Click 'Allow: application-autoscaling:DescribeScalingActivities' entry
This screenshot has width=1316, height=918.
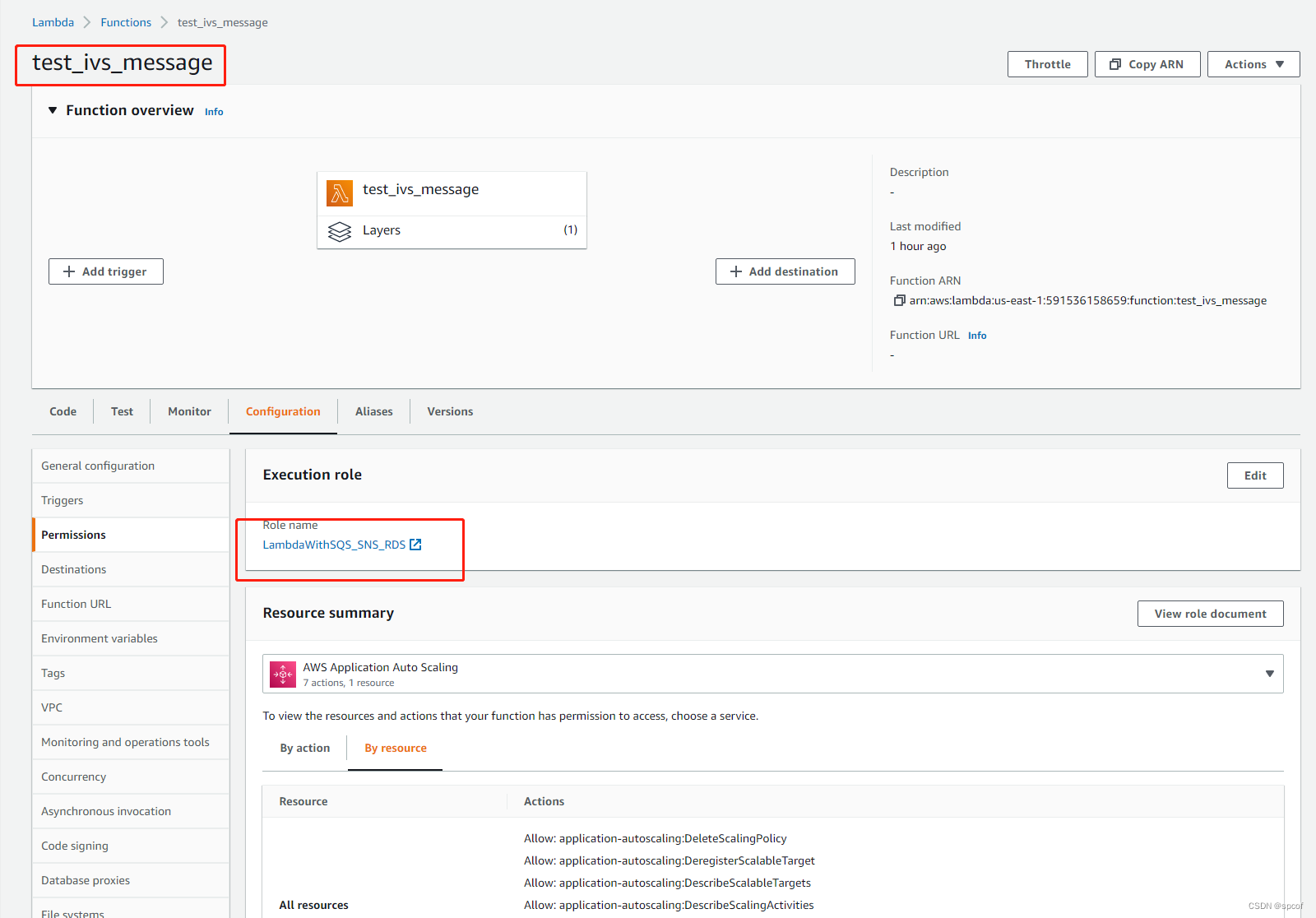click(669, 906)
